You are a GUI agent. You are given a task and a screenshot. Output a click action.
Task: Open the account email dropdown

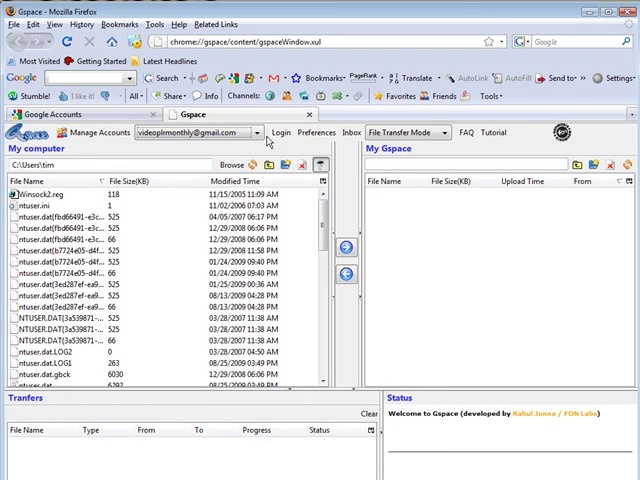click(257, 133)
